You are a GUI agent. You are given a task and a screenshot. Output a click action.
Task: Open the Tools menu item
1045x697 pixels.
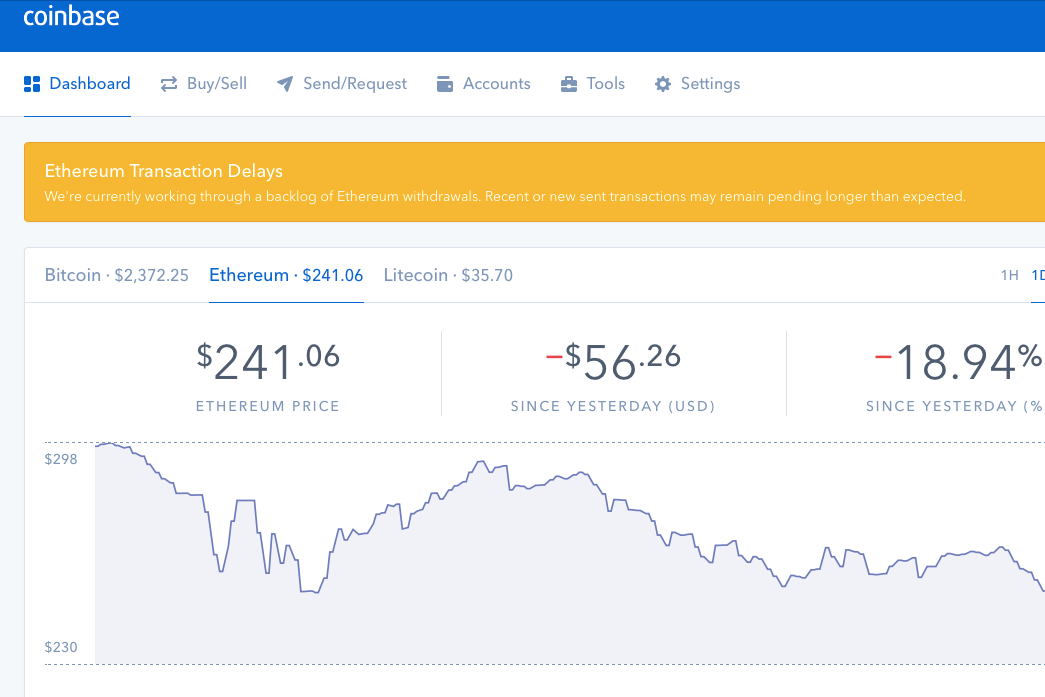[592, 84]
